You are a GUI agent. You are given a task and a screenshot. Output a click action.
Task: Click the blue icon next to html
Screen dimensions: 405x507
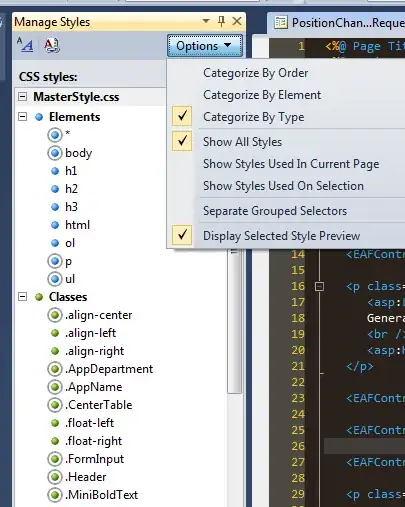click(55, 225)
